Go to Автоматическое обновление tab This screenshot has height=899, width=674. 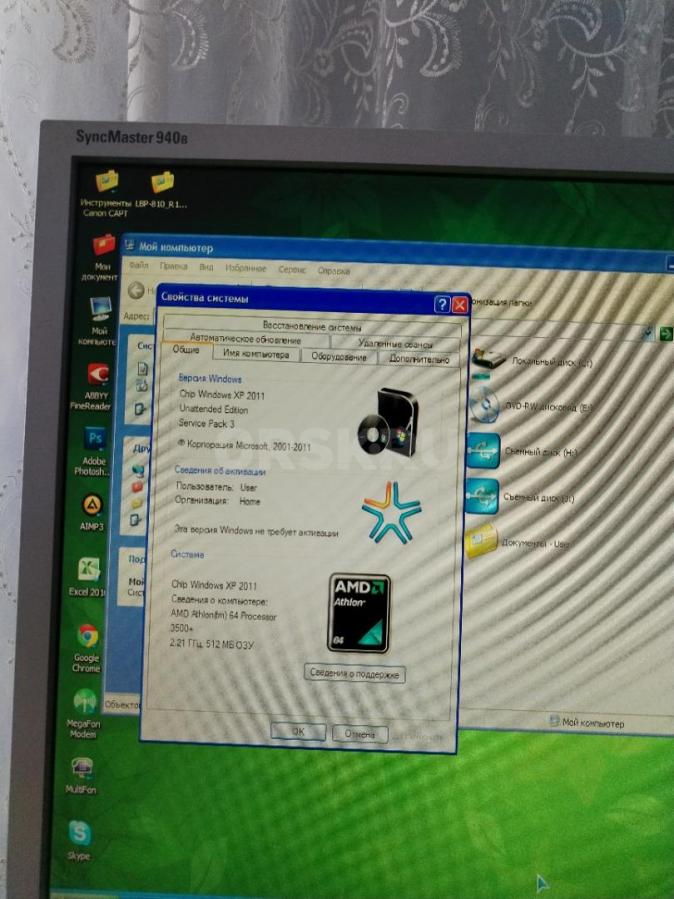(245, 339)
